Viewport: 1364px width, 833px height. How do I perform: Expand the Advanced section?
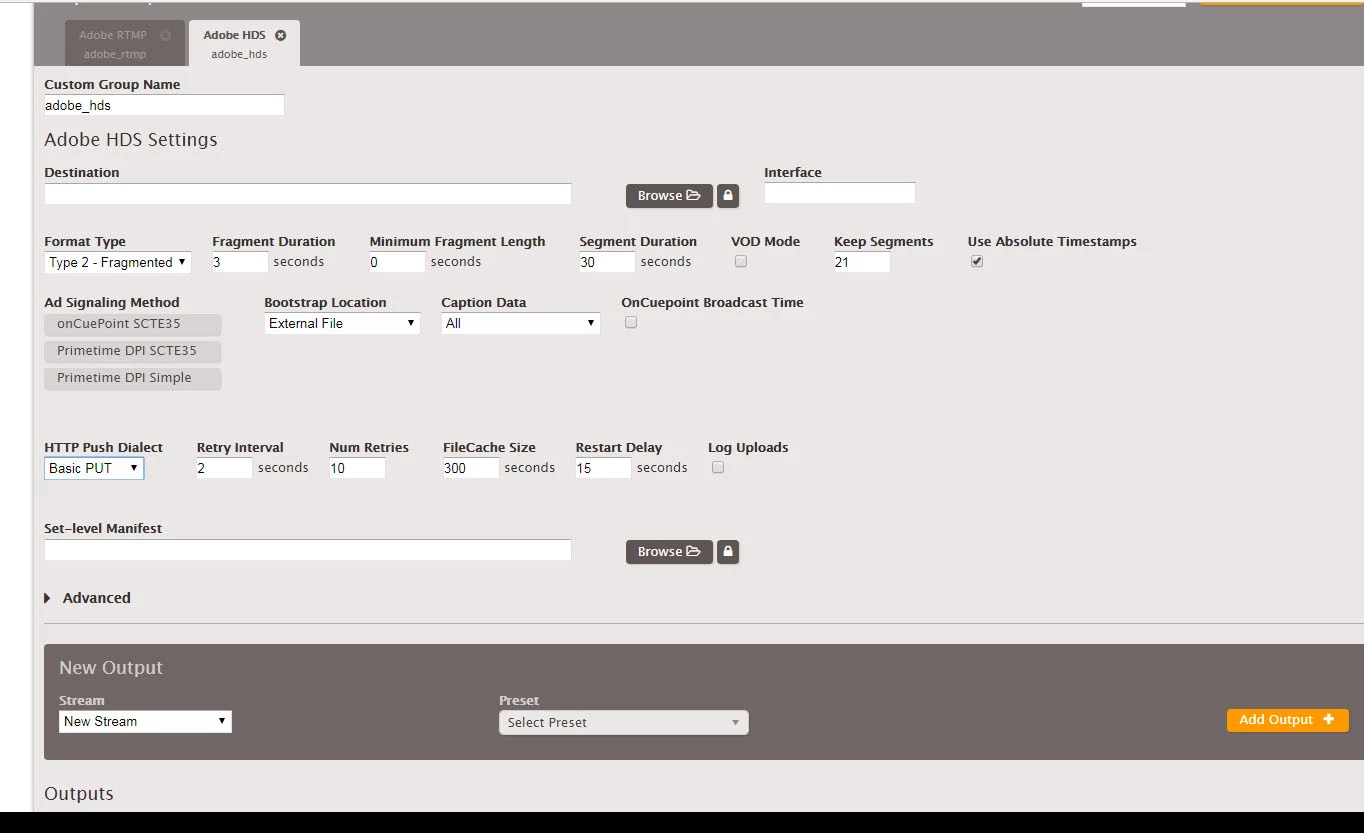[x=88, y=598]
